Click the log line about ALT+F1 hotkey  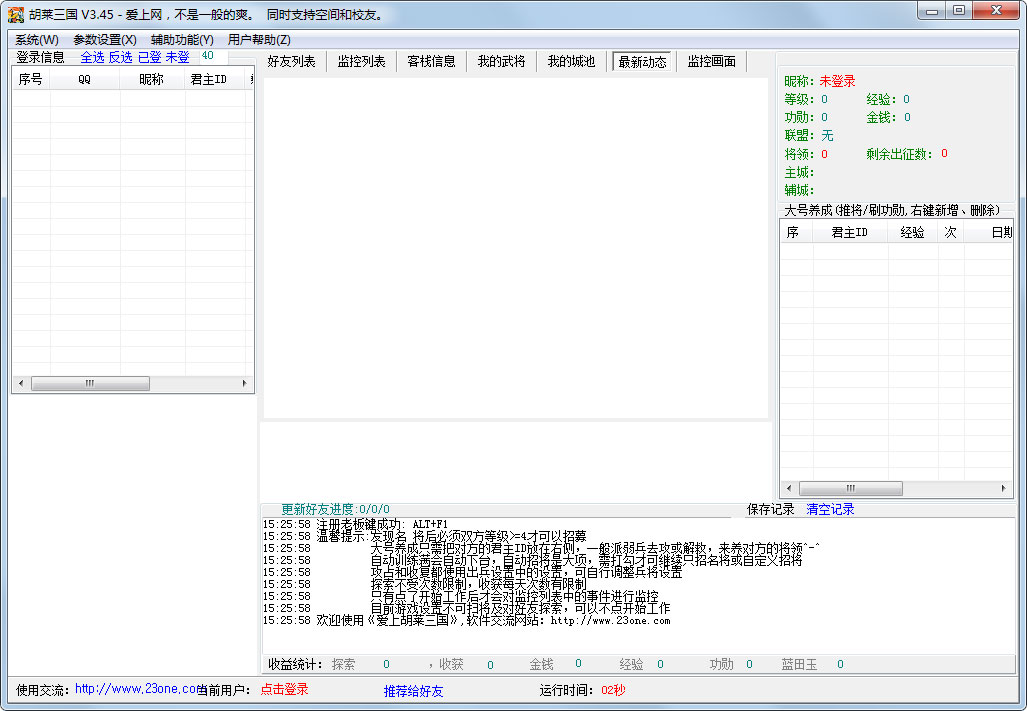pyautogui.click(x=355, y=524)
